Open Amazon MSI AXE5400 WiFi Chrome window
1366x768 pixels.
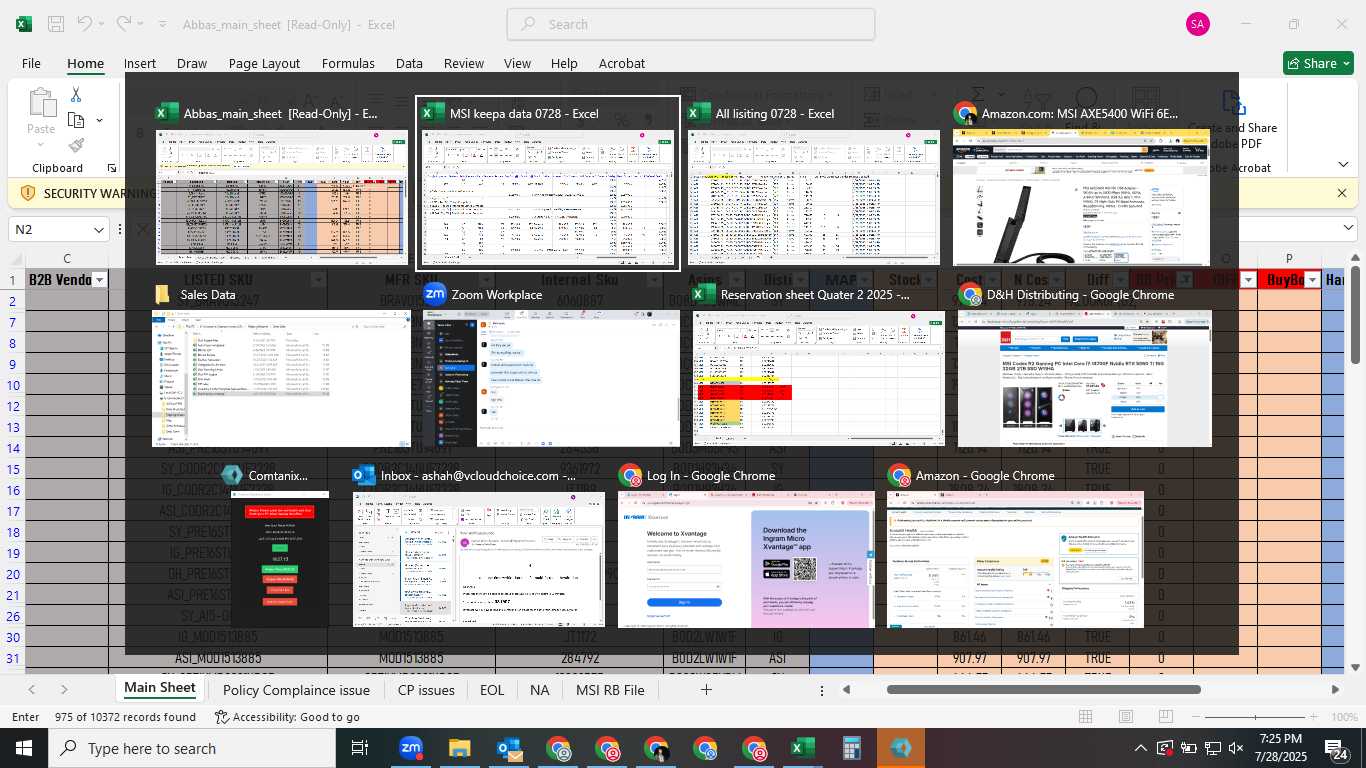click(1081, 183)
